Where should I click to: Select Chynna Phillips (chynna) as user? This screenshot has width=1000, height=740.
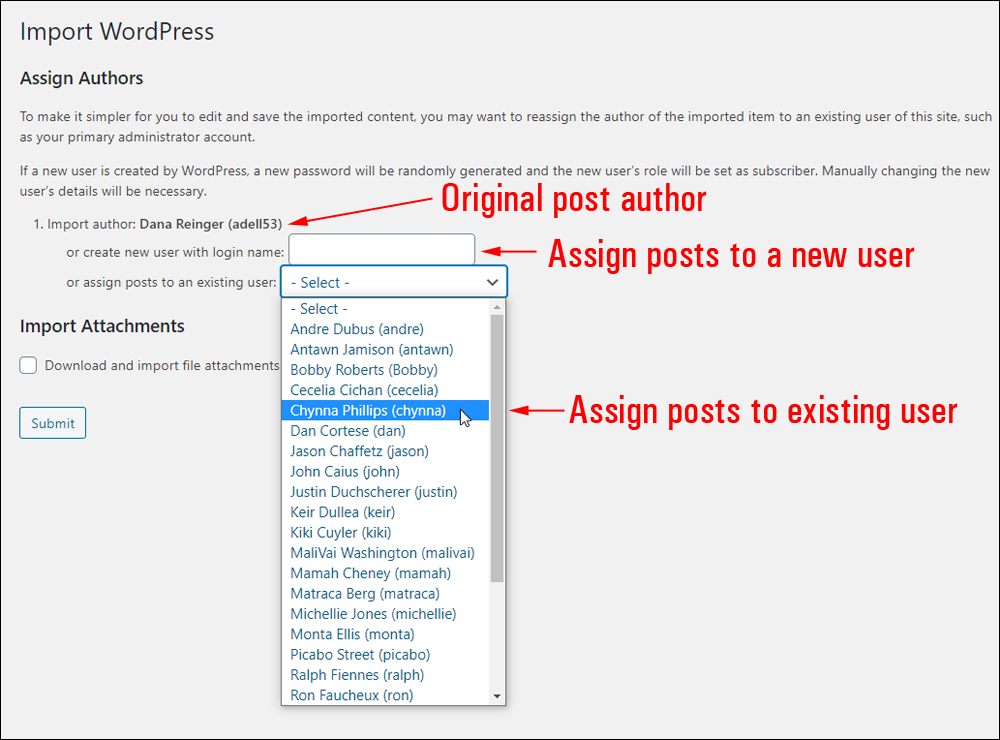coord(385,411)
